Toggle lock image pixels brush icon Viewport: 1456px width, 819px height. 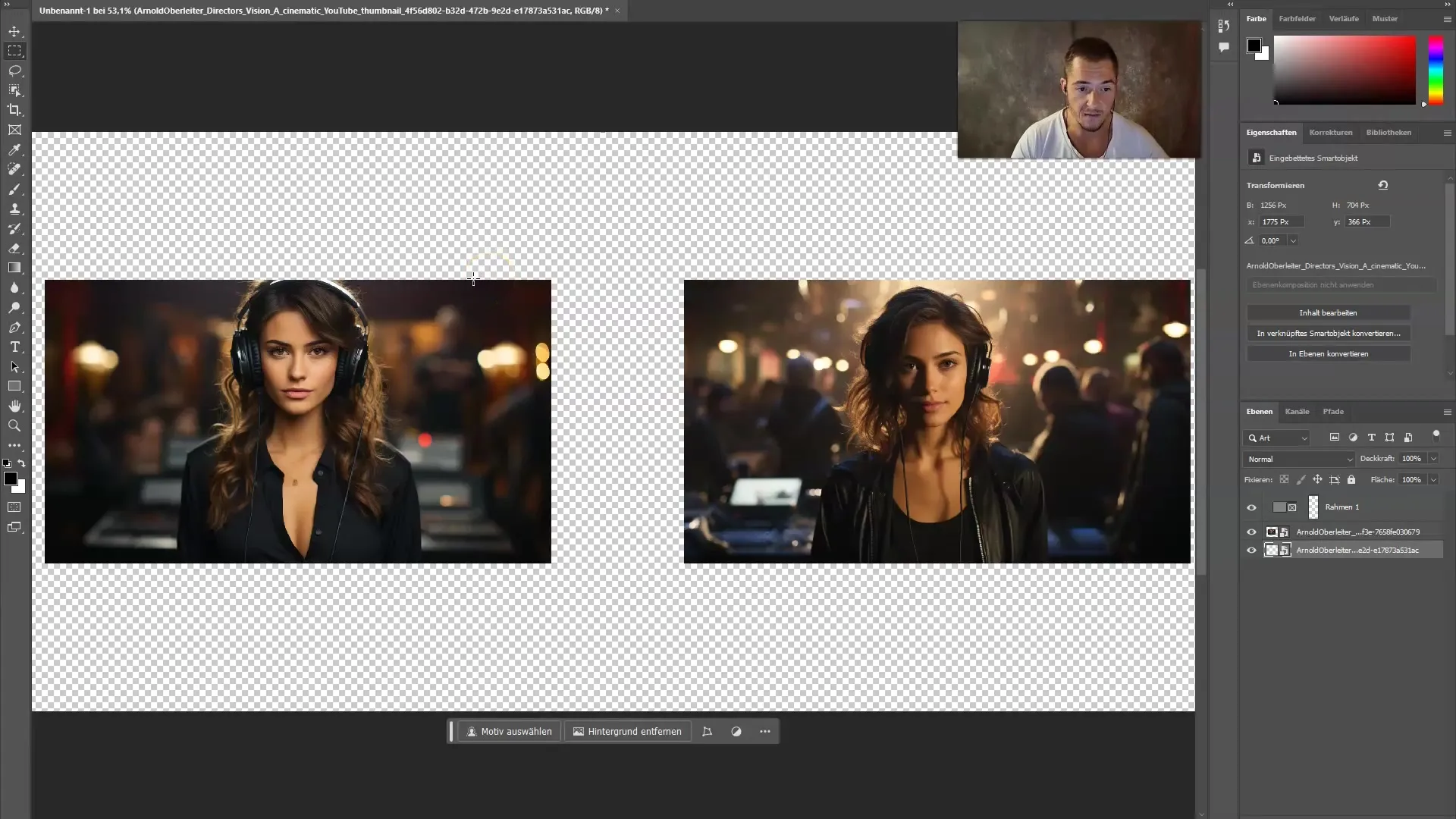click(1301, 479)
